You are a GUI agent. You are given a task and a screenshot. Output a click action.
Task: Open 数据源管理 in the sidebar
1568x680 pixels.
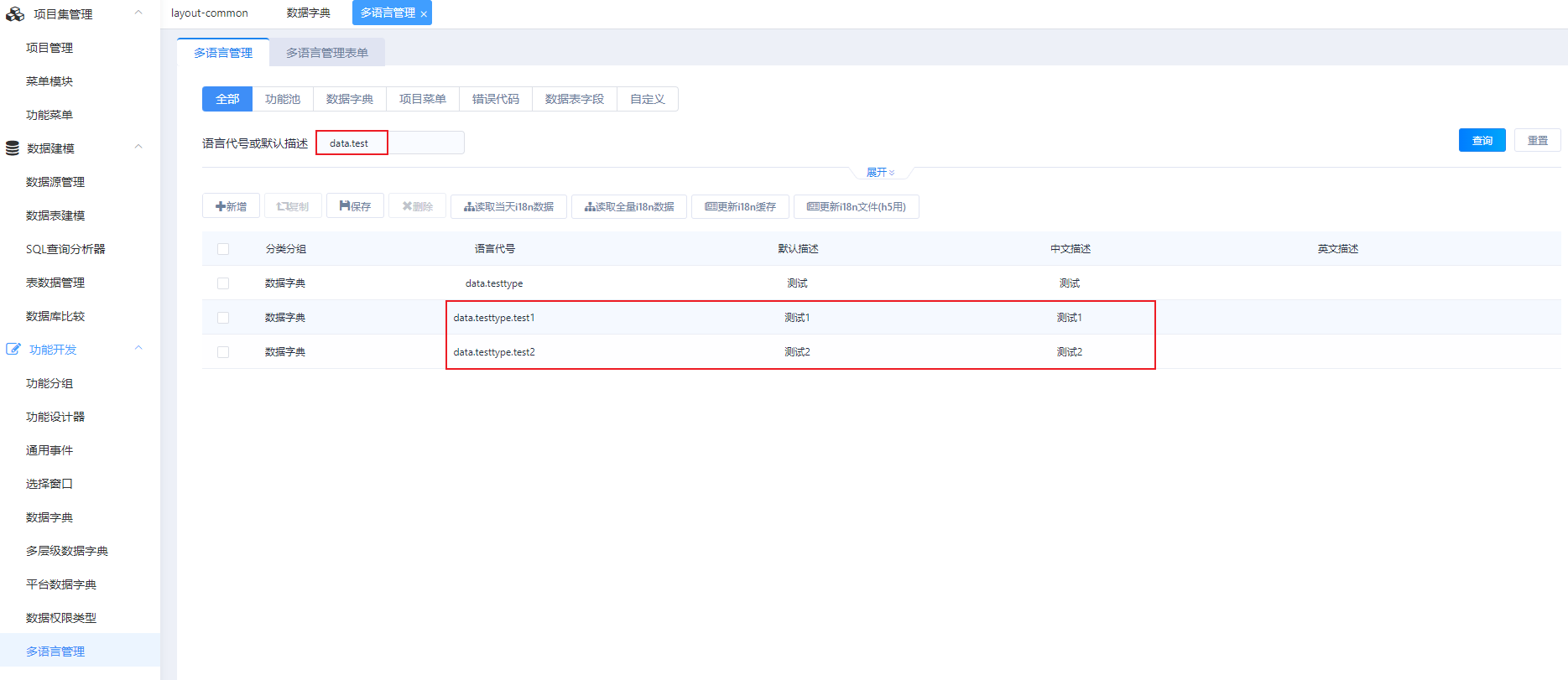pos(55,182)
